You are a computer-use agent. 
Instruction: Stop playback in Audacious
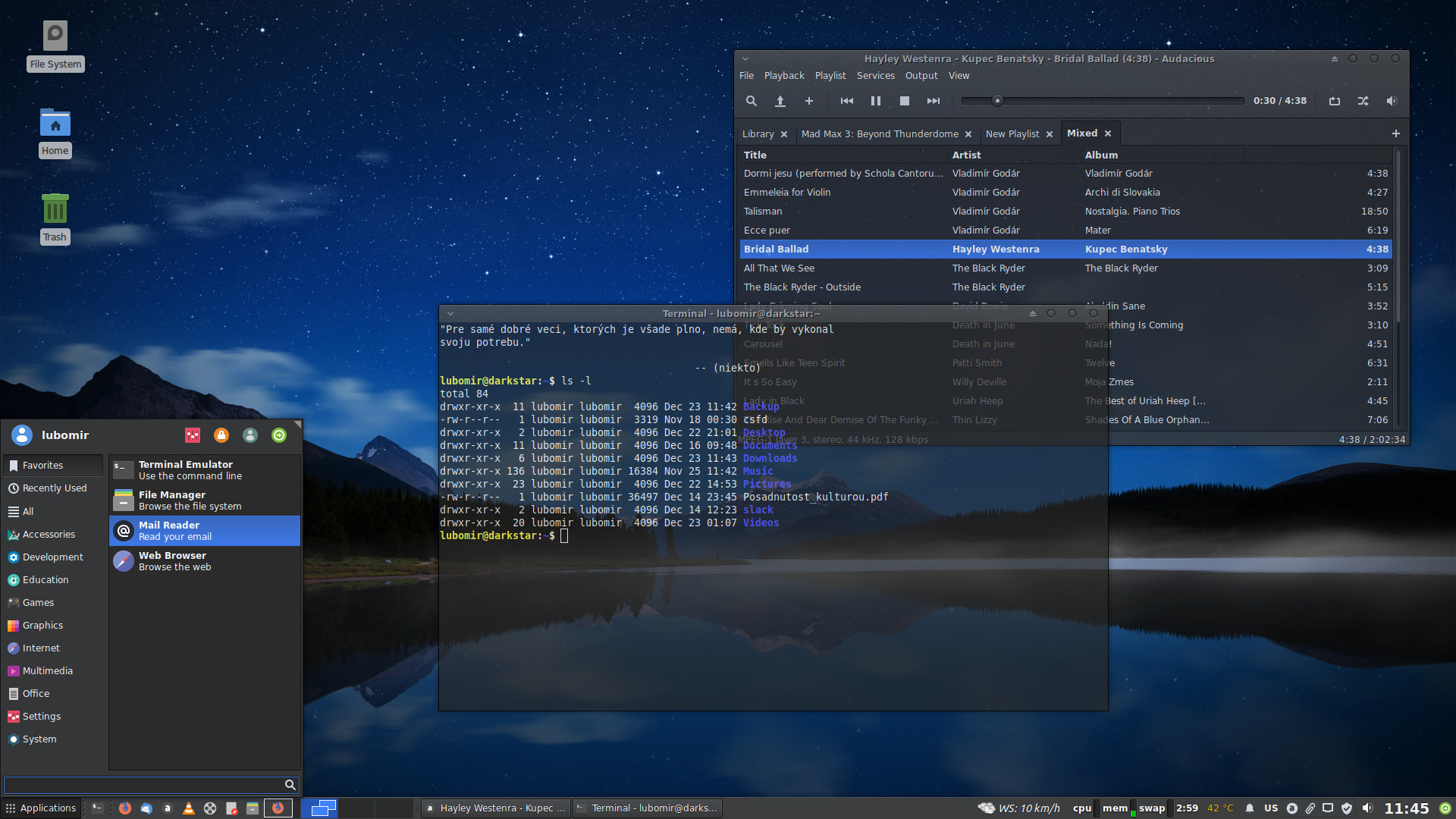(x=905, y=101)
